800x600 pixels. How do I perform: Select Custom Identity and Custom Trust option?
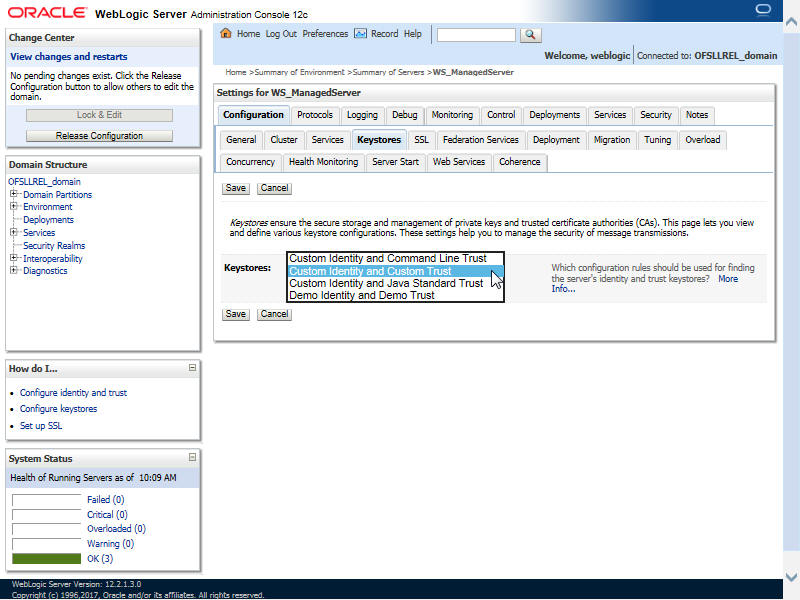tap(395, 271)
